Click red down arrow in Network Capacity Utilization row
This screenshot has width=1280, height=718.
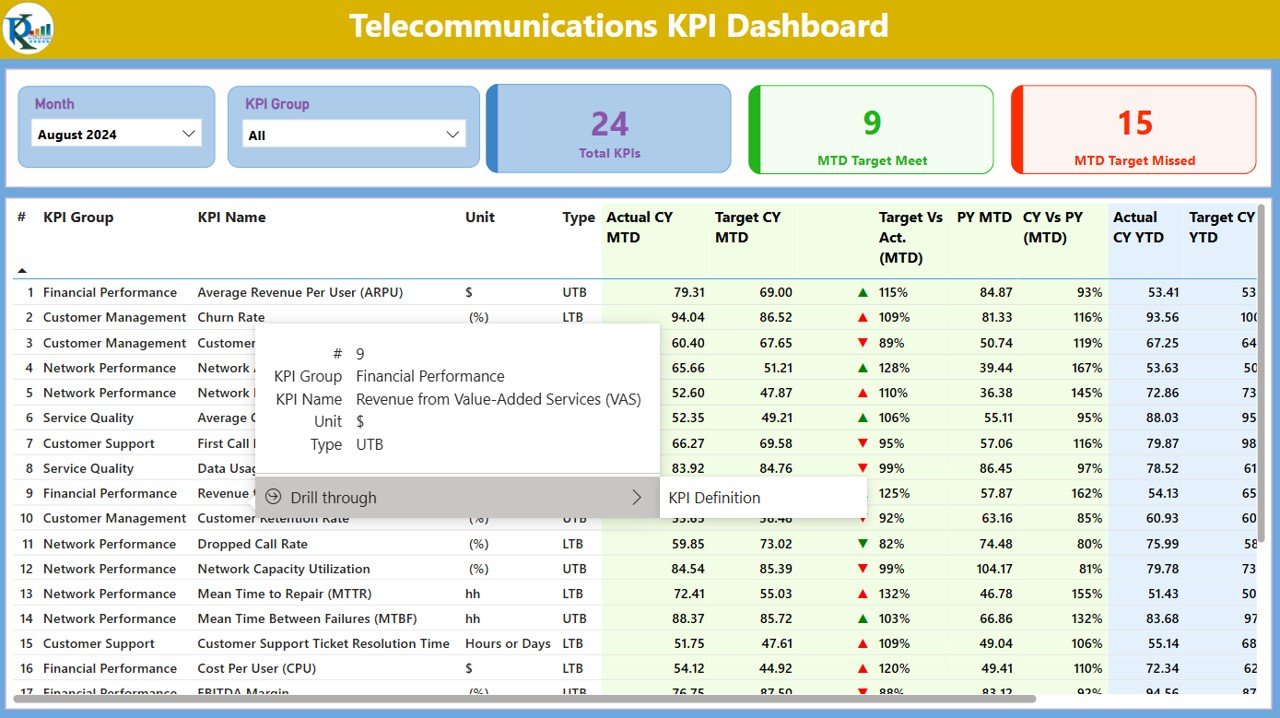[862, 569]
